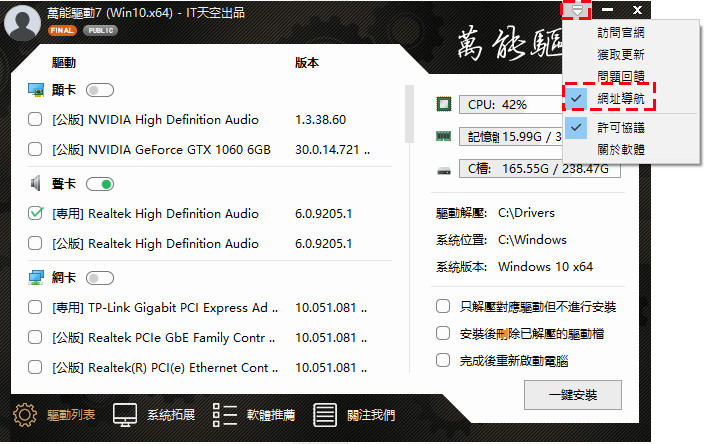Click the display card category icon

click(36, 90)
